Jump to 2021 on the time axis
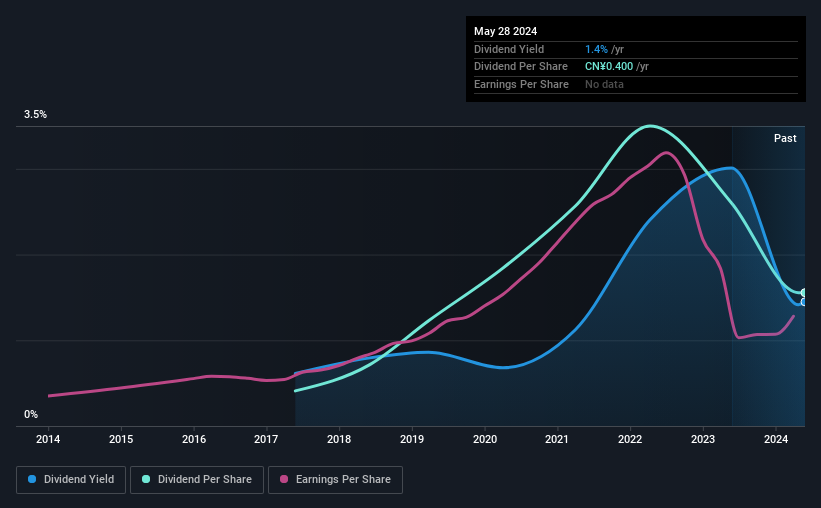Screen dimensions: 821x508 pos(557,439)
